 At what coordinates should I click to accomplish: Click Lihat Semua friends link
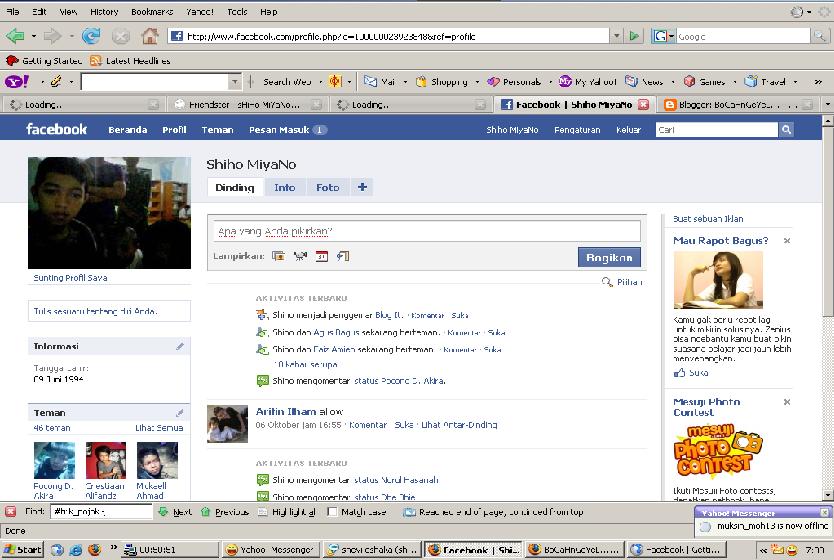click(159, 428)
